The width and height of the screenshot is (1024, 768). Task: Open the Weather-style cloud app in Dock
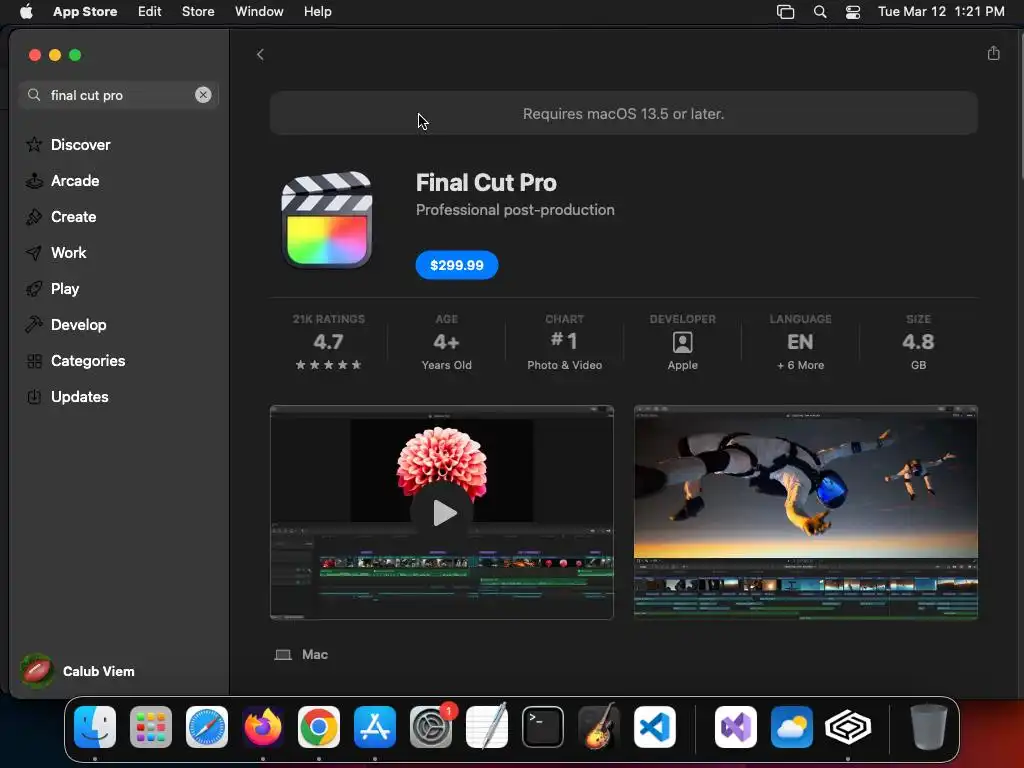792,727
